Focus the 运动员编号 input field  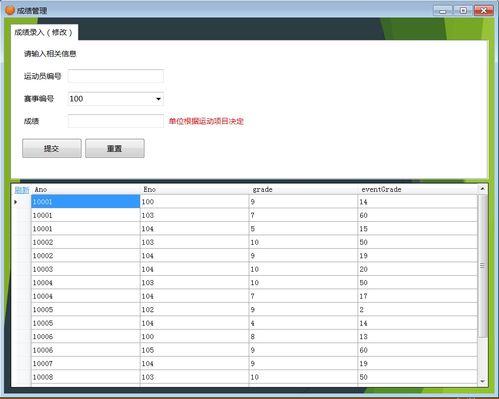(116, 76)
